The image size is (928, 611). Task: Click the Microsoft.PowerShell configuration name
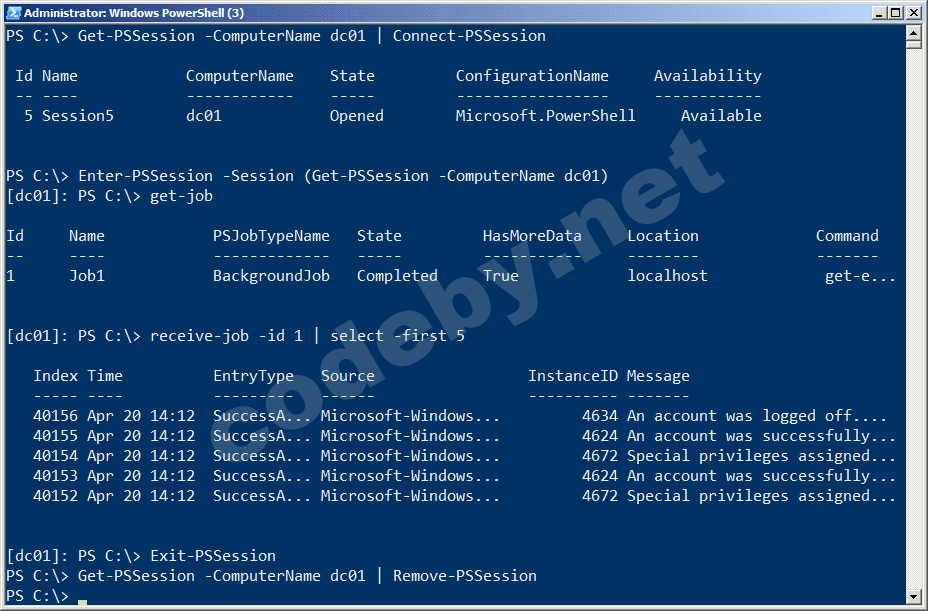click(545, 116)
